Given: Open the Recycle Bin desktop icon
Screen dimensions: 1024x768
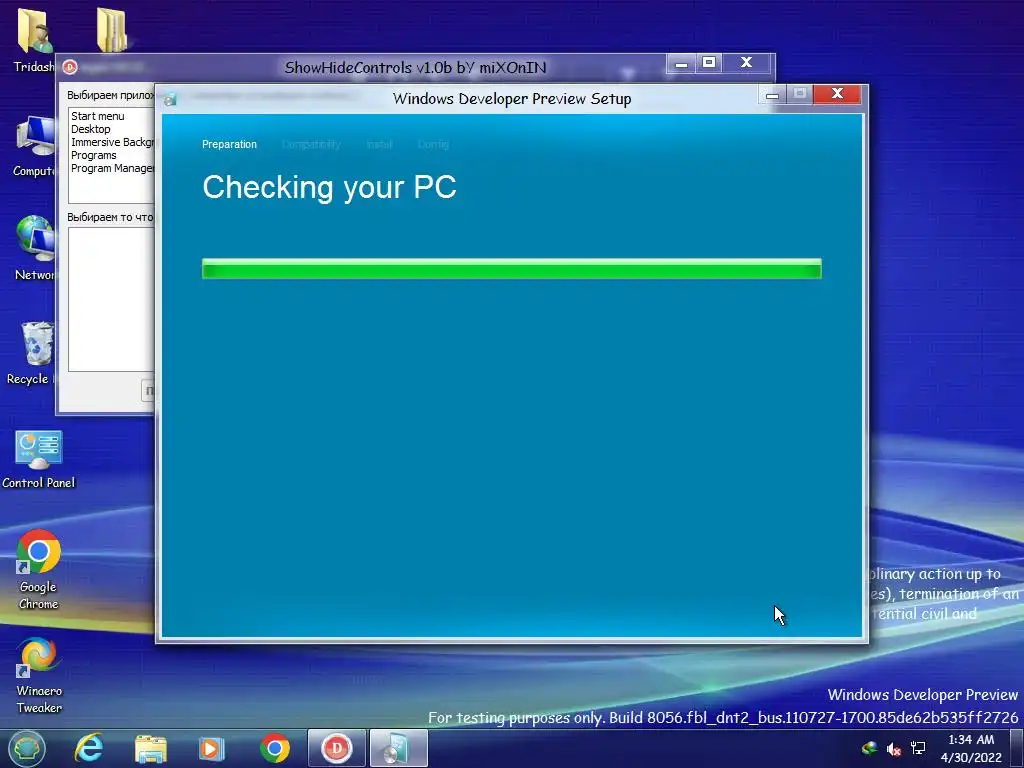Looking at the screenshot, I should pyautogui.click(x=33, y=351).
